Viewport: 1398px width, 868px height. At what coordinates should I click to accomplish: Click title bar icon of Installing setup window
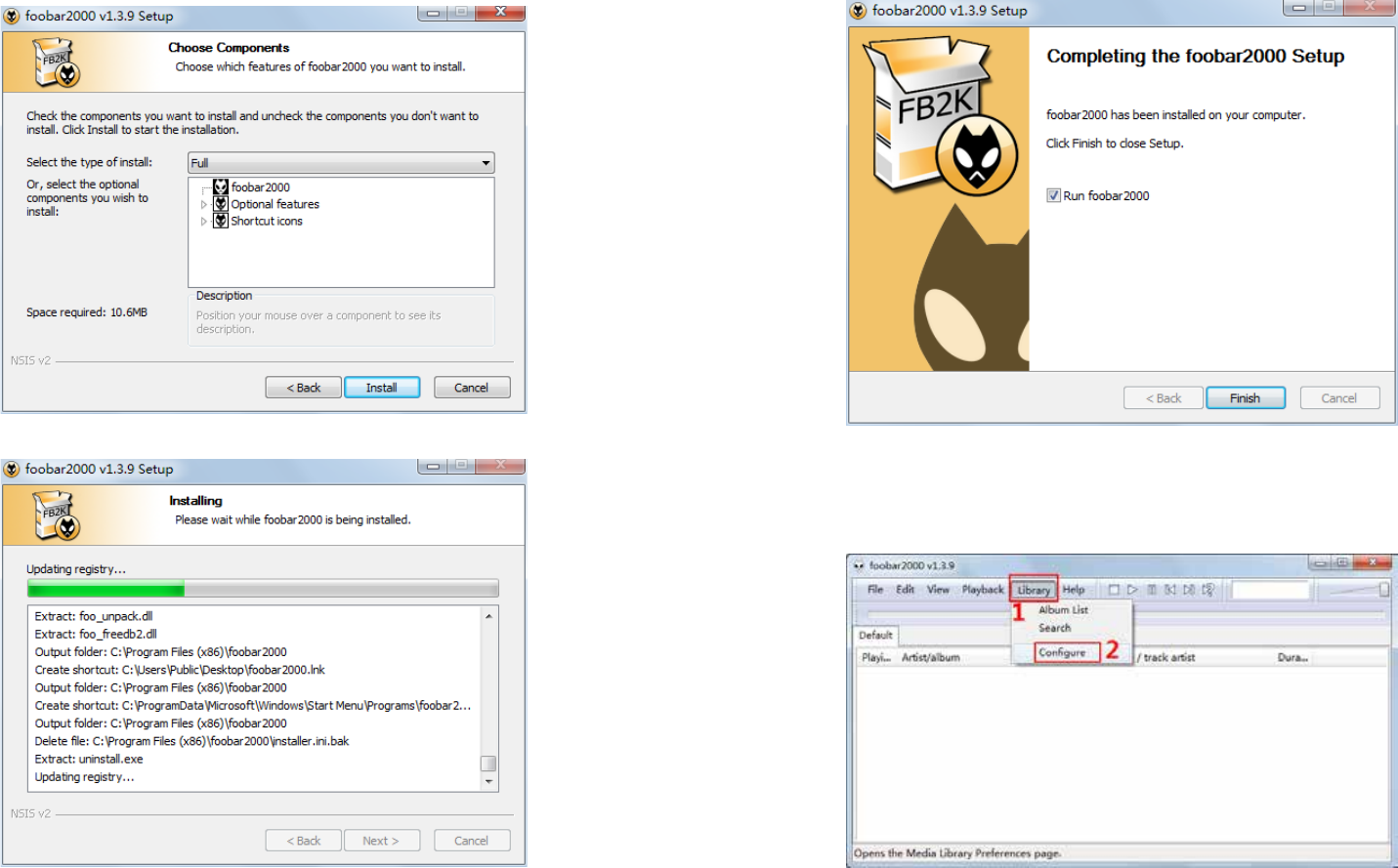(x=12, y=469)
